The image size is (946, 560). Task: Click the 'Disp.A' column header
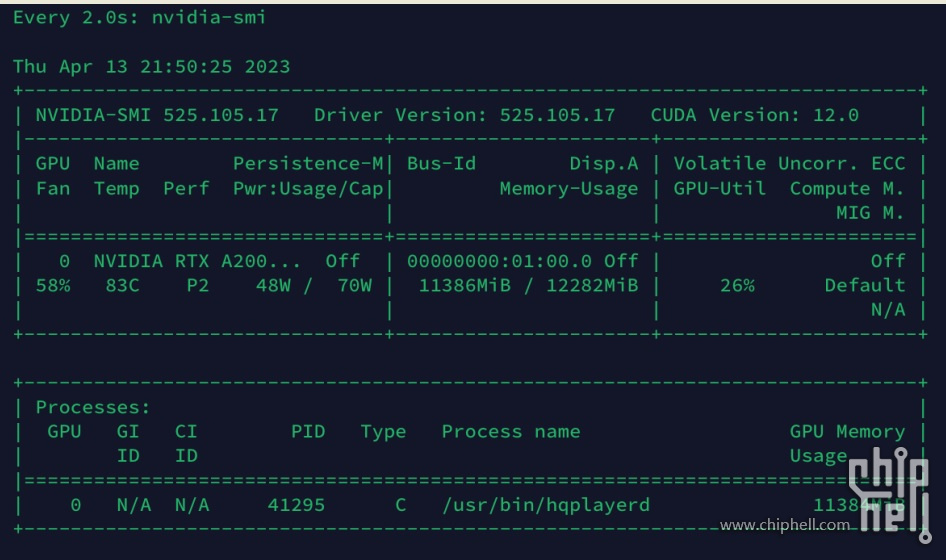[604, 164]
